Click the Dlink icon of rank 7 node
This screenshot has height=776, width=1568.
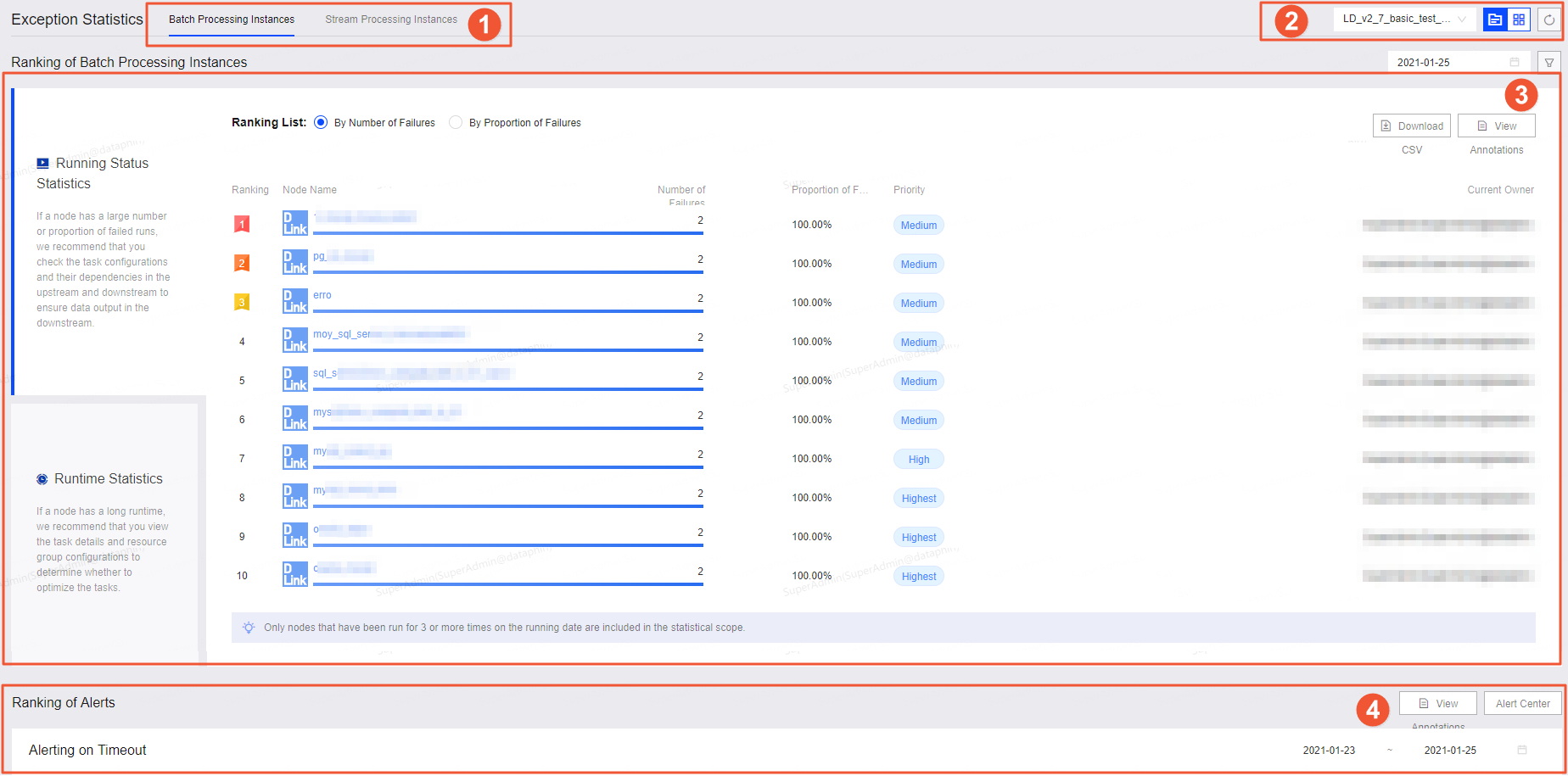pos(295,457)
